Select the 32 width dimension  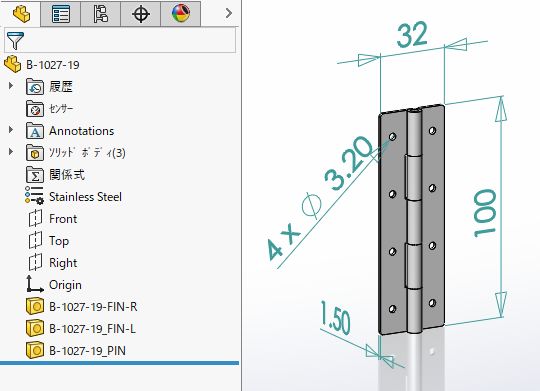412,34
